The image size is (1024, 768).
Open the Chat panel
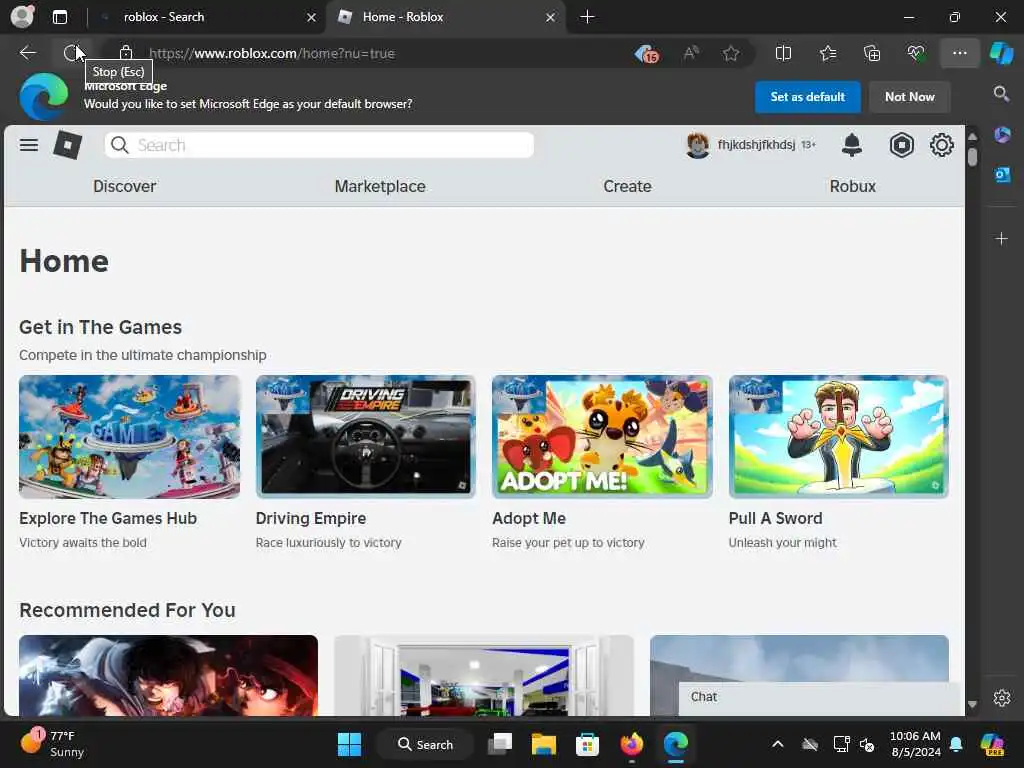coord(819,697)
